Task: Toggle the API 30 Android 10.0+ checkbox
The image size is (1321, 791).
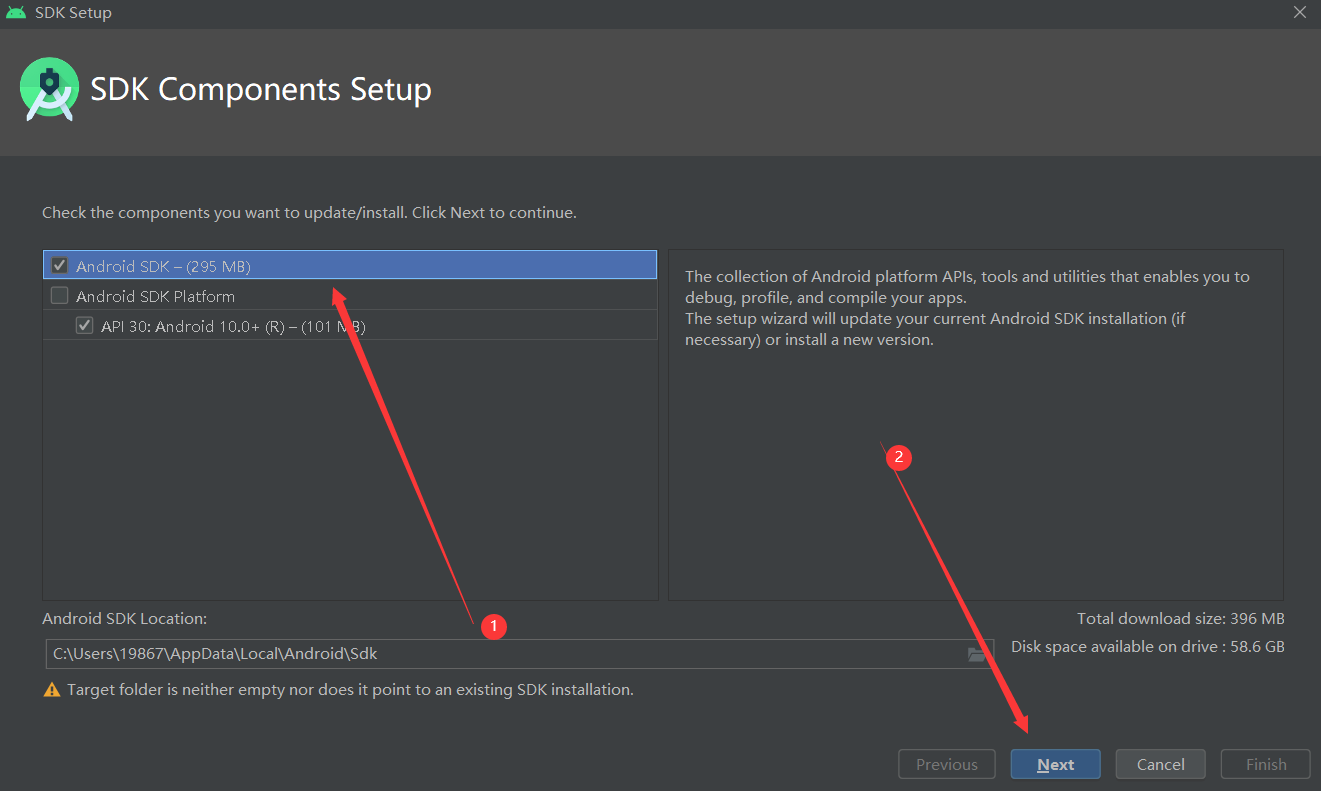Action: pyautogui.click(x=84, y=326)
